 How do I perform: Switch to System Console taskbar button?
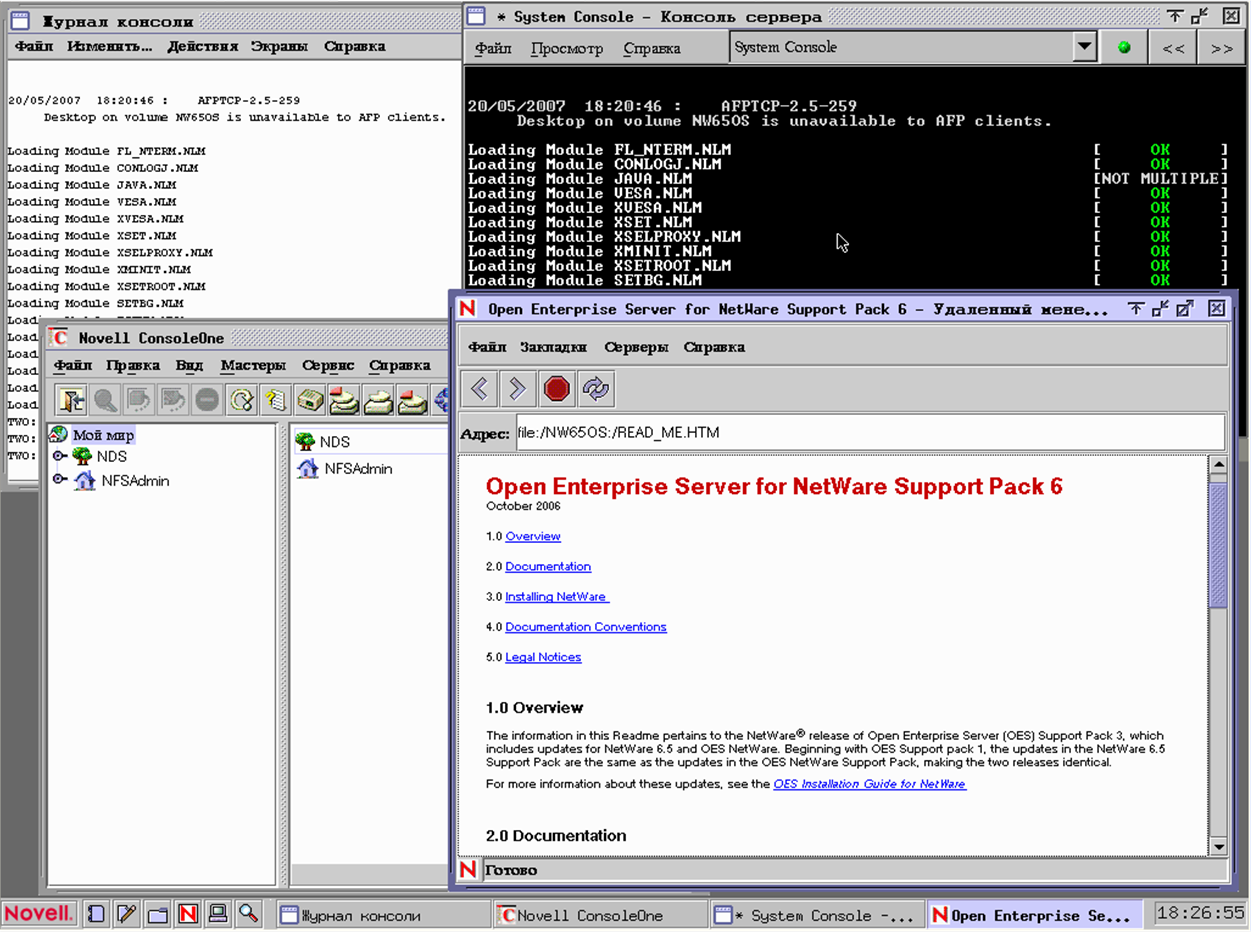tap(817, 914)
